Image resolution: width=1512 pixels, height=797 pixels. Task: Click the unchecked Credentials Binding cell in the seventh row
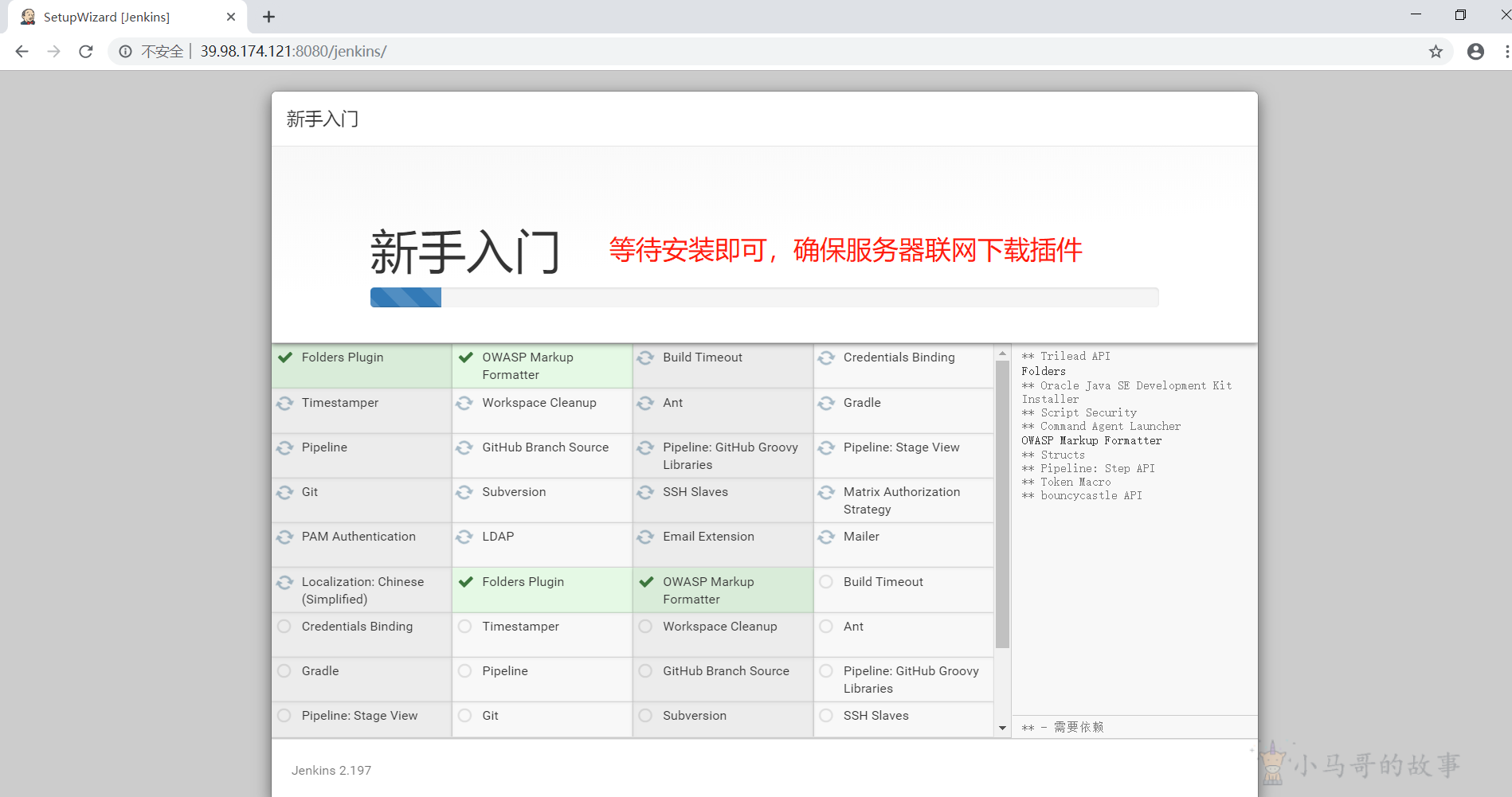click(x=362, y=635)
